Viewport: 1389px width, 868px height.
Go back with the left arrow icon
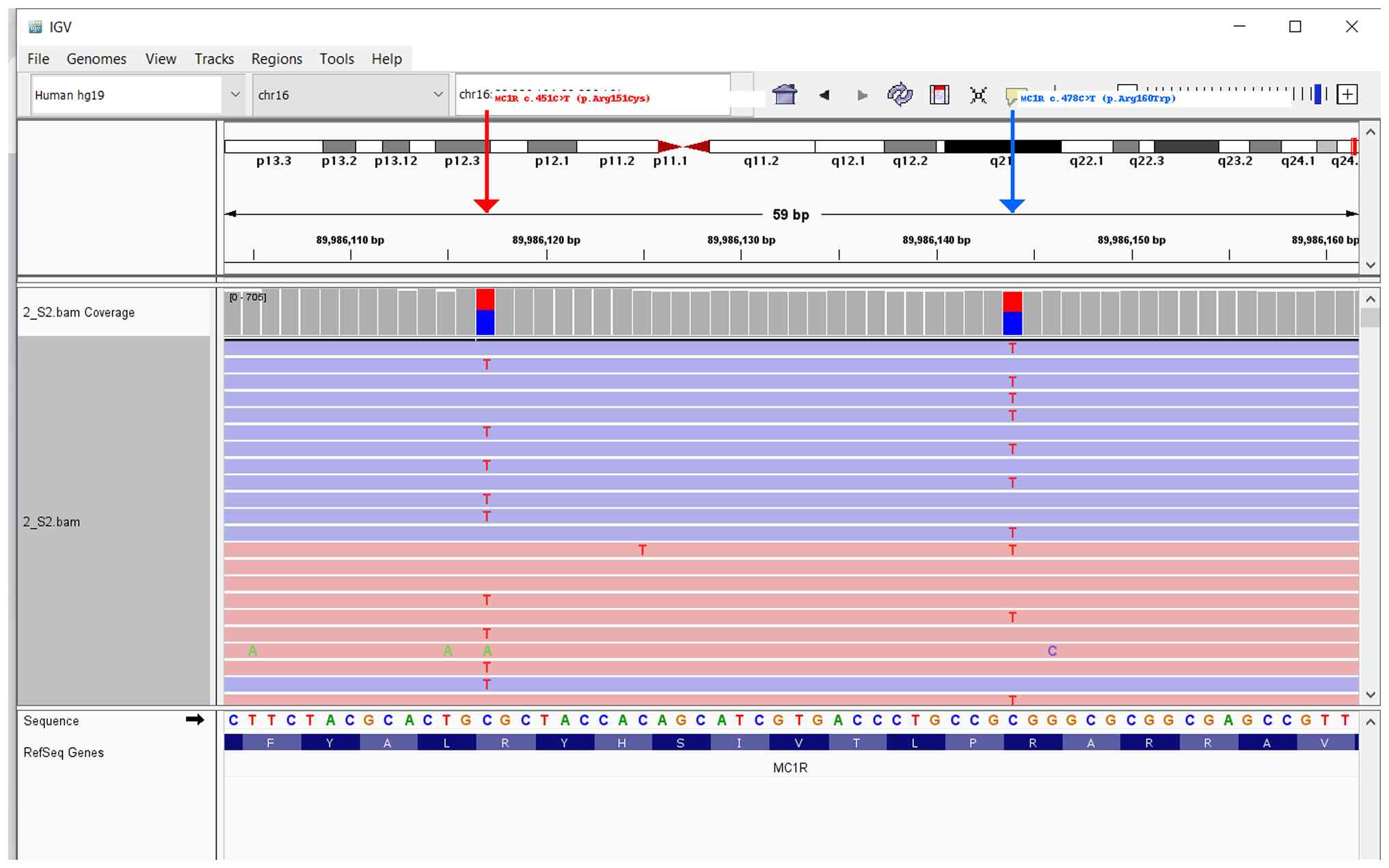(x=824, y=95)
